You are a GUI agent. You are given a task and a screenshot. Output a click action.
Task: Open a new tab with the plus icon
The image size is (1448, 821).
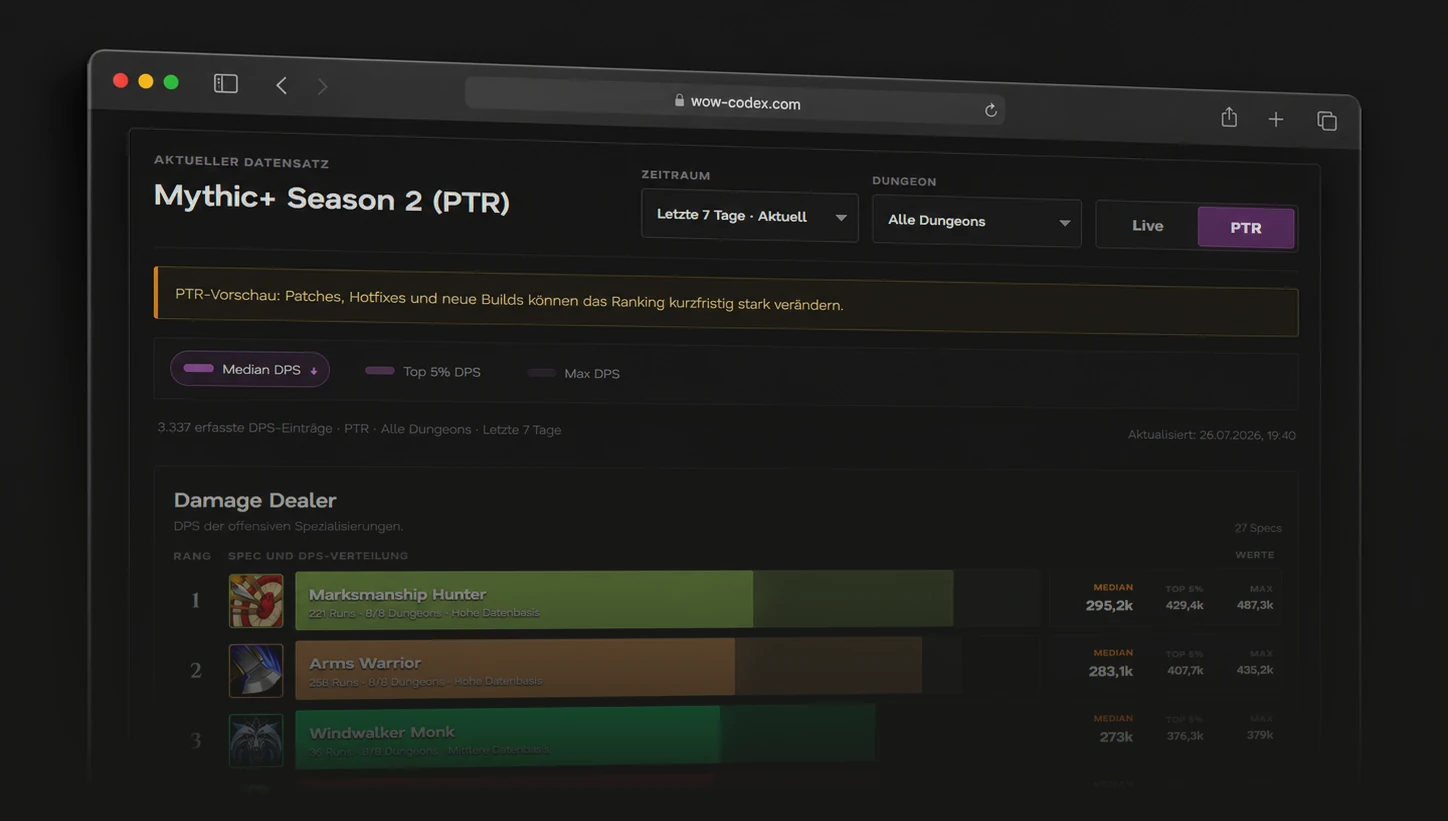pyautogui.click(x=1276, y=119)
